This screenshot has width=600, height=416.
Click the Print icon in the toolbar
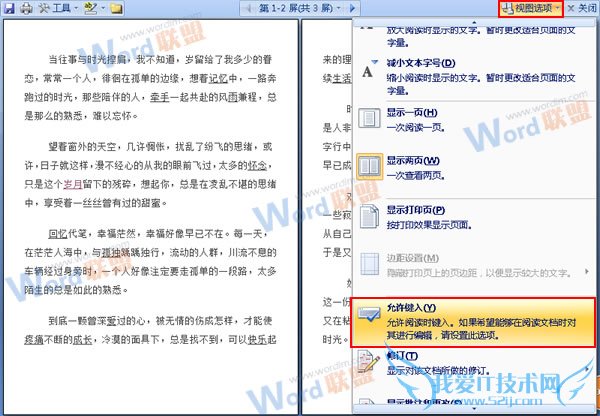click(x=26, y=8)
